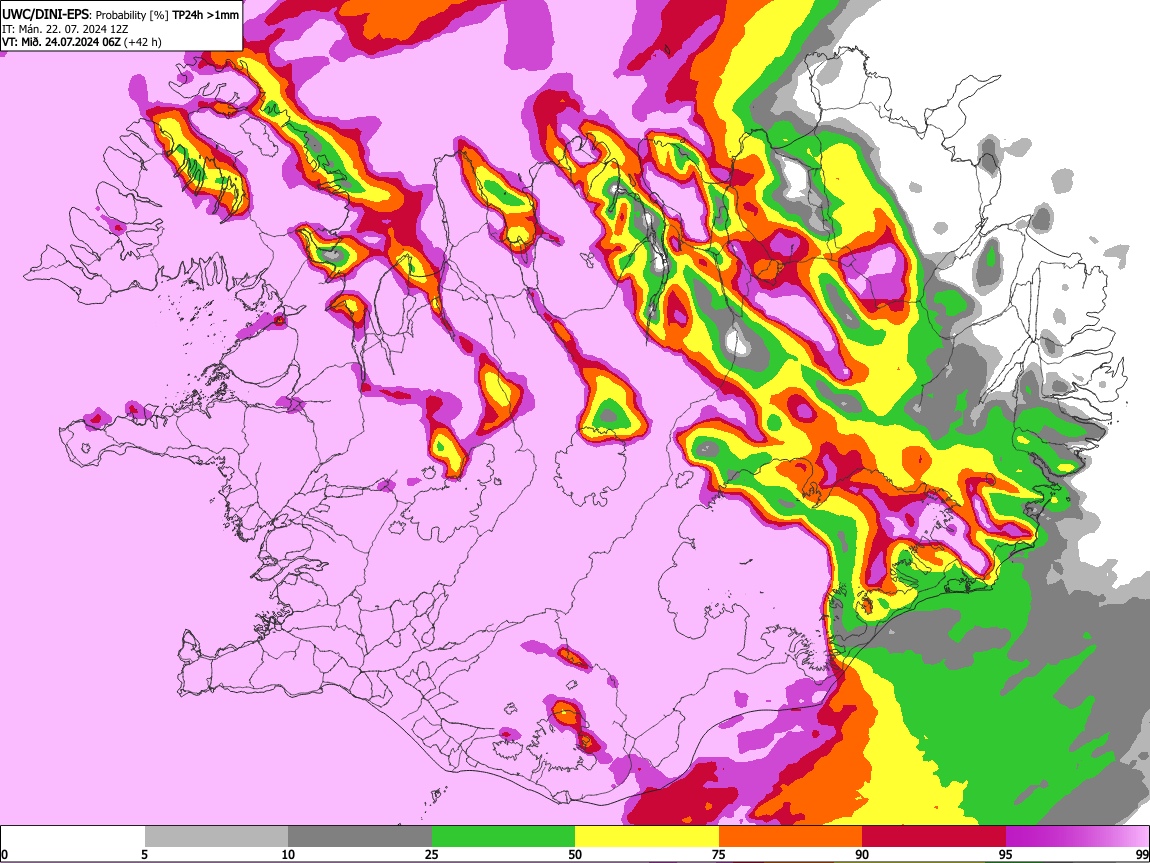1150x863 pixels.
Task: Click legend value "0"
Action: point(4,854)
